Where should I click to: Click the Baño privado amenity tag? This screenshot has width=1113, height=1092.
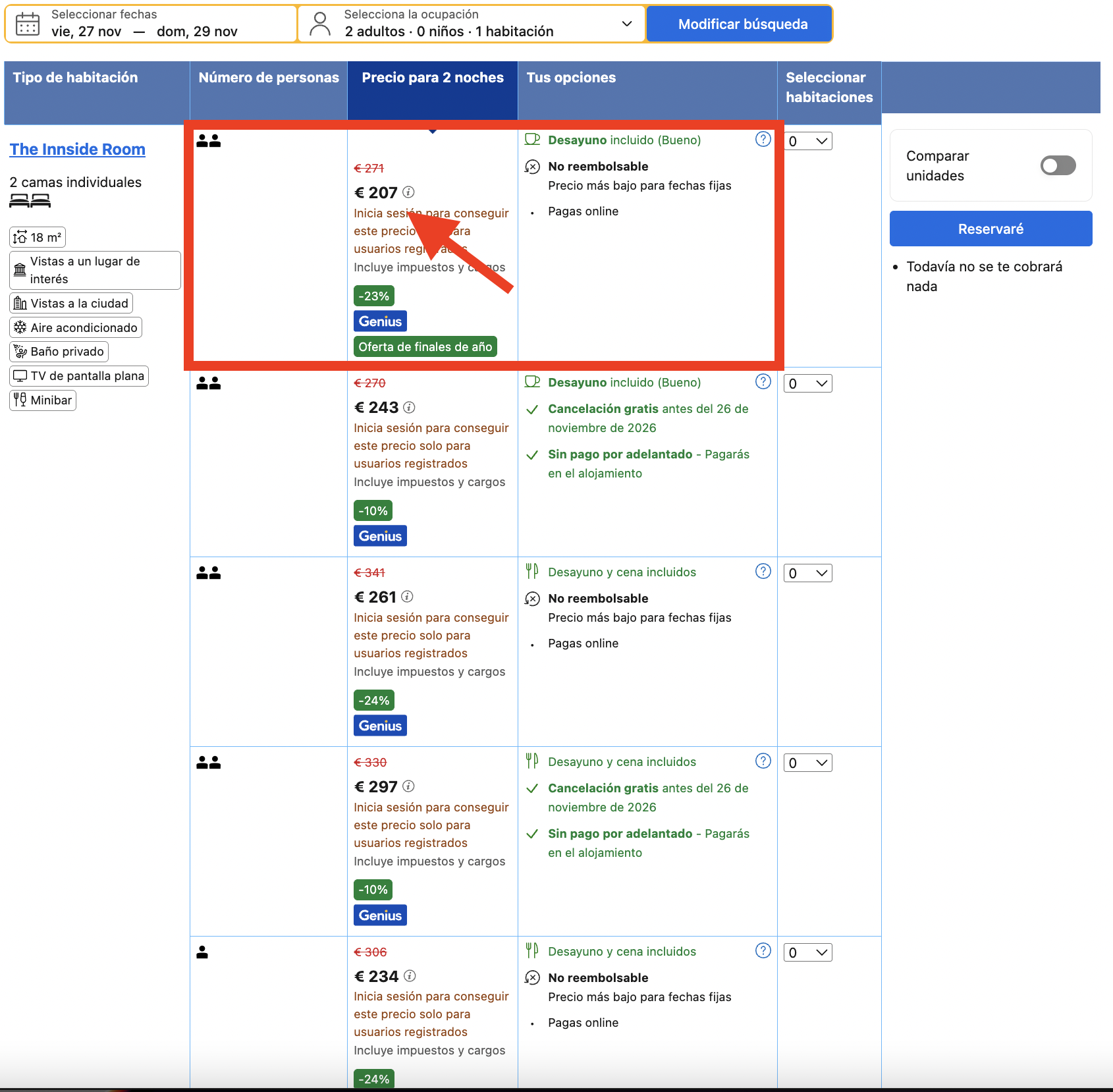click(x=59, y=351)
